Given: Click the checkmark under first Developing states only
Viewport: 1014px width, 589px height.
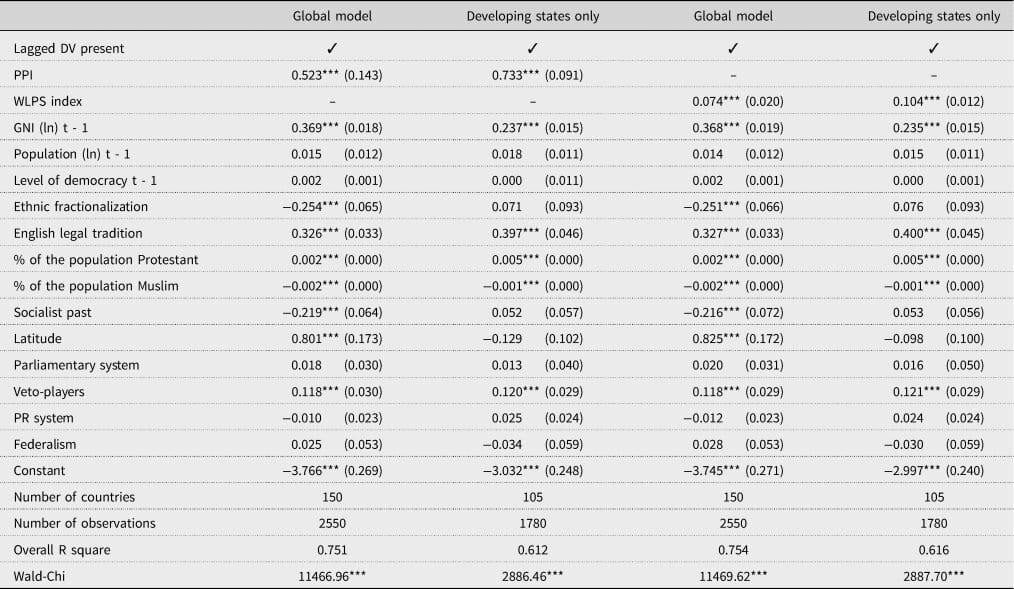Looking at the screenshot, I should tap(532, 48).
